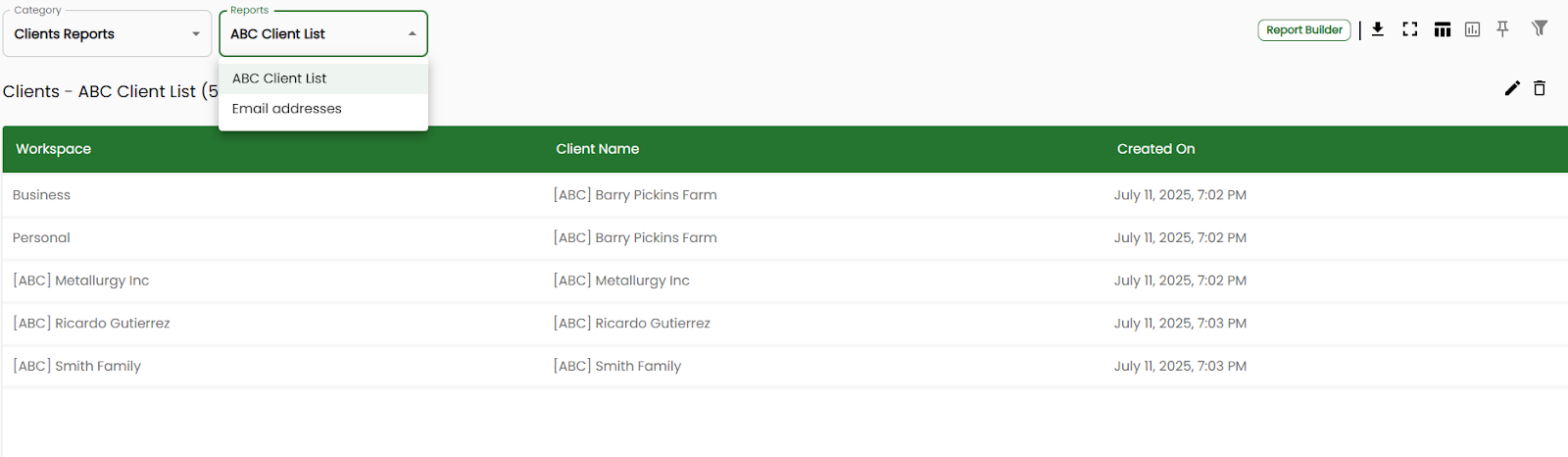Sort by the Created On column header
The width and height of the screenshot is (1568, 457).
click(x=1156, y=149)
